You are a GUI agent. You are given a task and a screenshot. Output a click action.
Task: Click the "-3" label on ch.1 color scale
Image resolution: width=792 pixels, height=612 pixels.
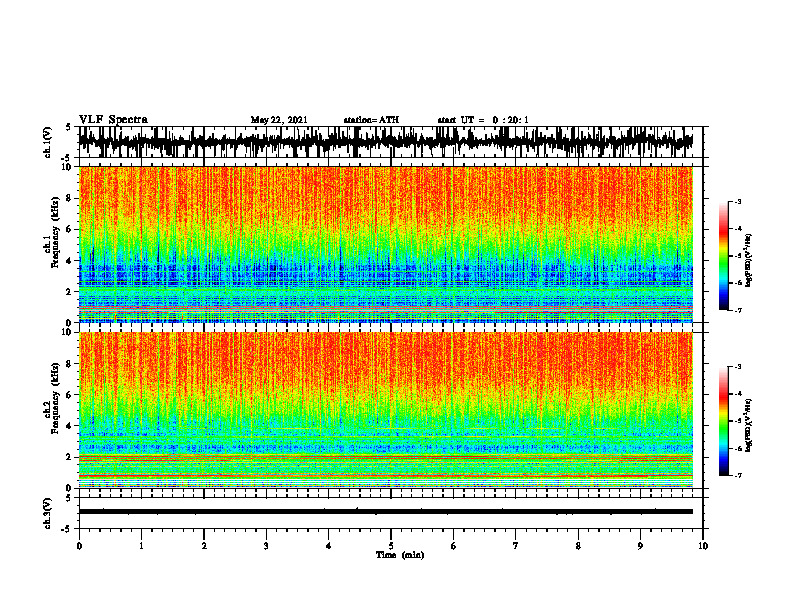738,201
